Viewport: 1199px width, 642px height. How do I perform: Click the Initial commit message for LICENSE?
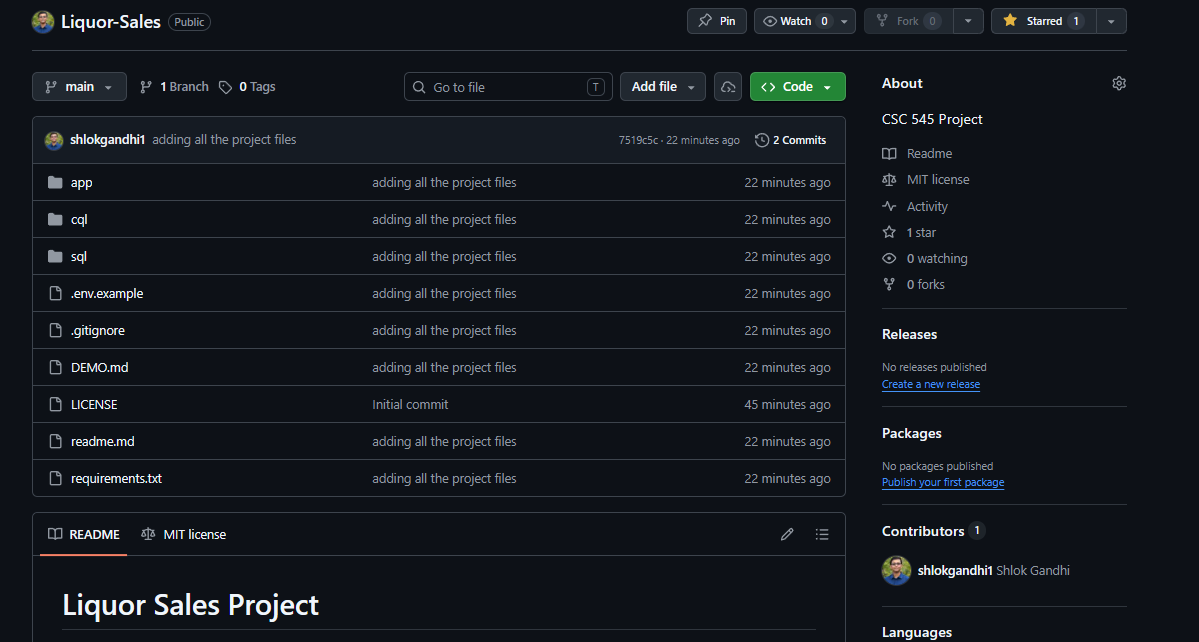tap(411, 404)
